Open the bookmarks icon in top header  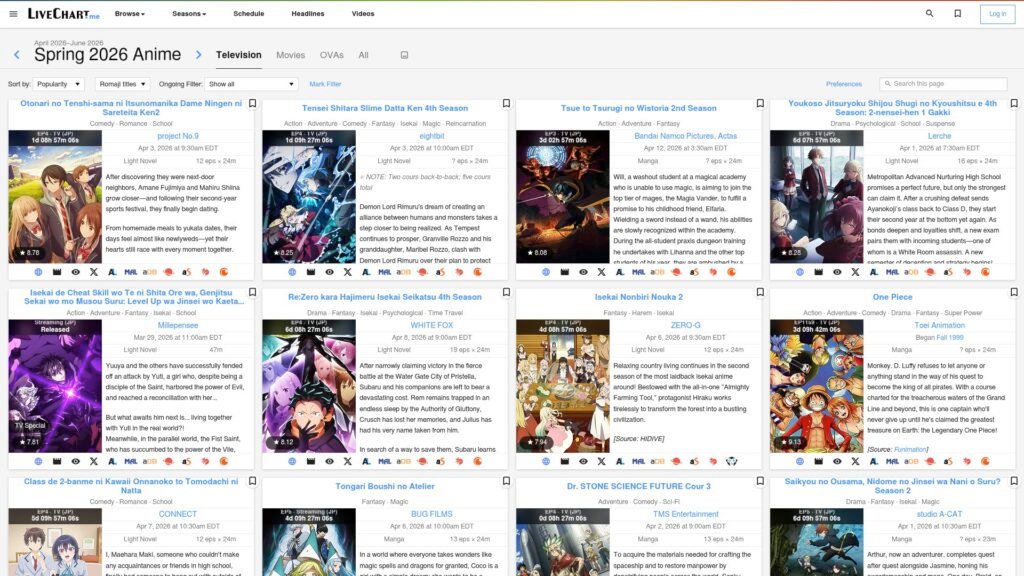[x=957, y=14]
